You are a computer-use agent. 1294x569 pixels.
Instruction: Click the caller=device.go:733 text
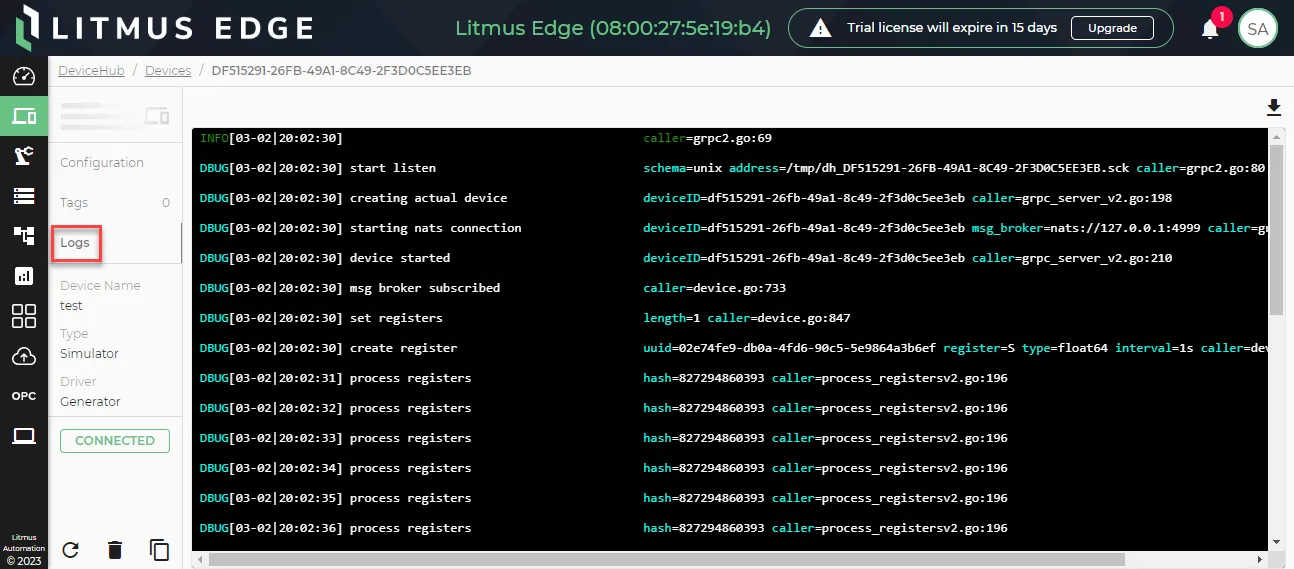click(714, 288)
